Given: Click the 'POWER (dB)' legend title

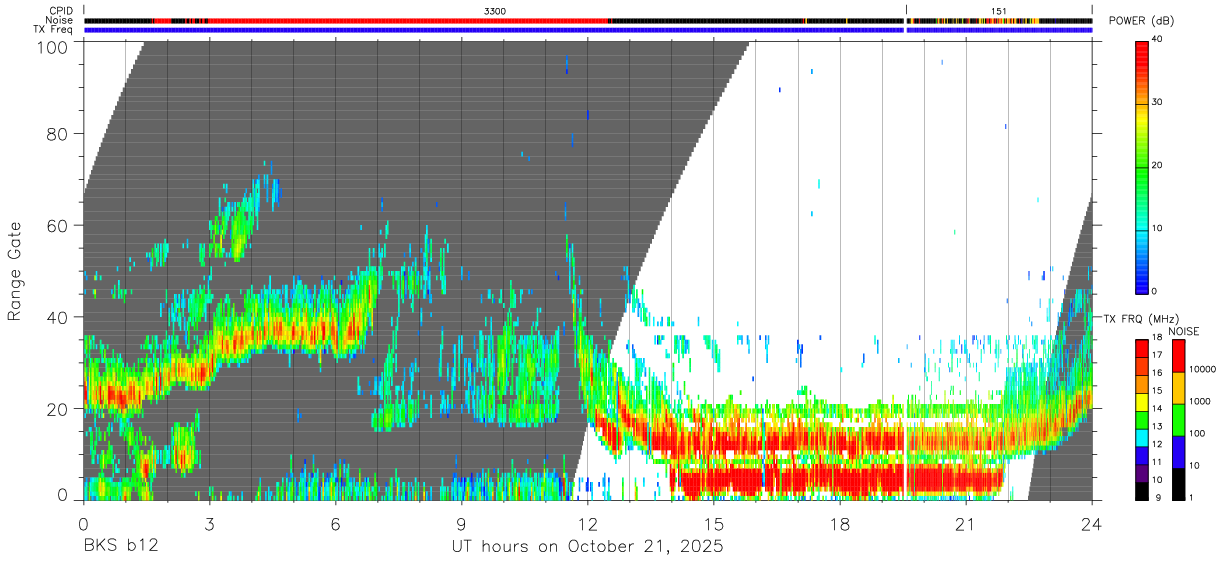Looking at the screenshot, I should [x=1140, y=20].
